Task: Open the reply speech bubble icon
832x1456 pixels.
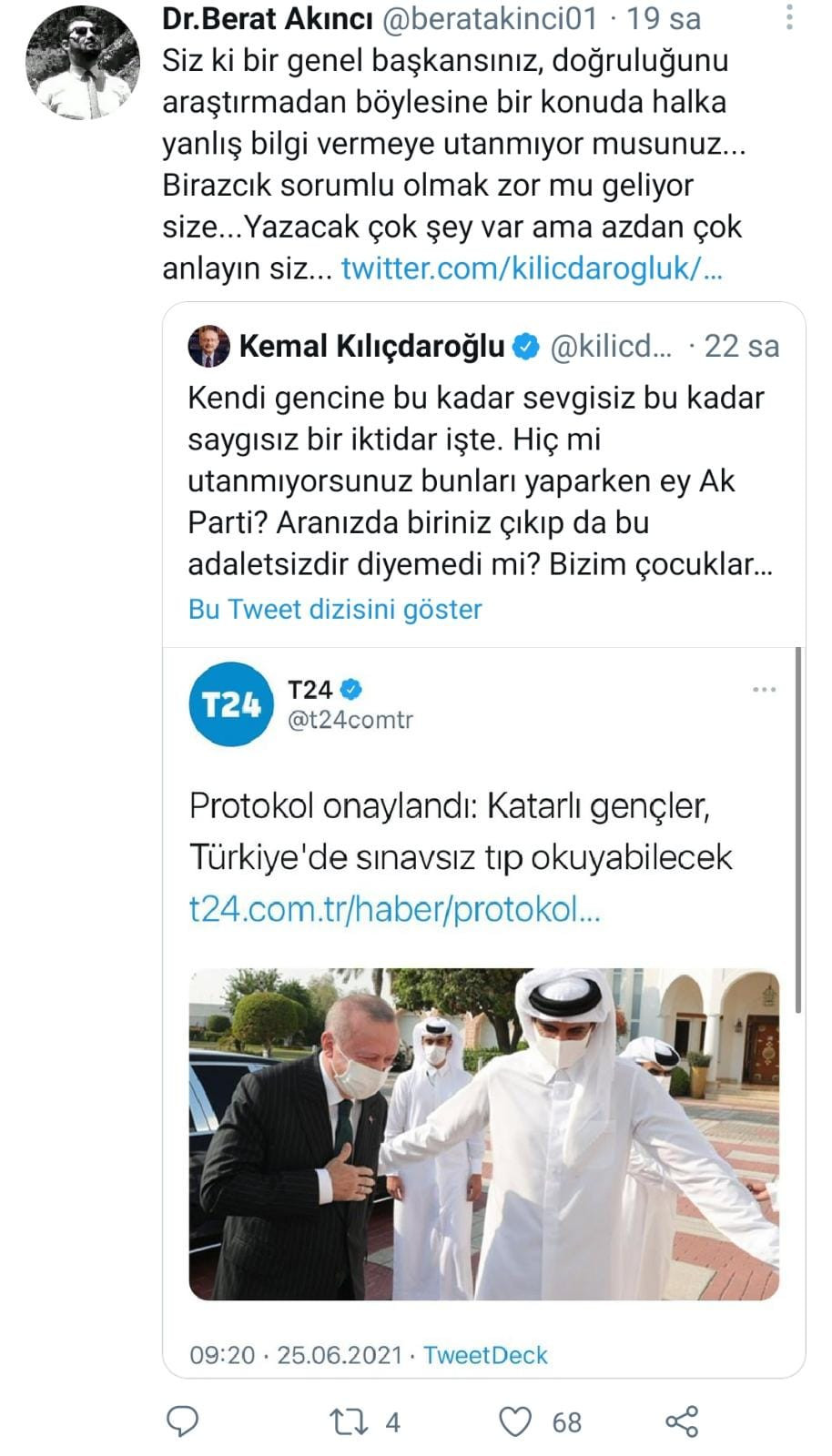Action: (183, 1421)
